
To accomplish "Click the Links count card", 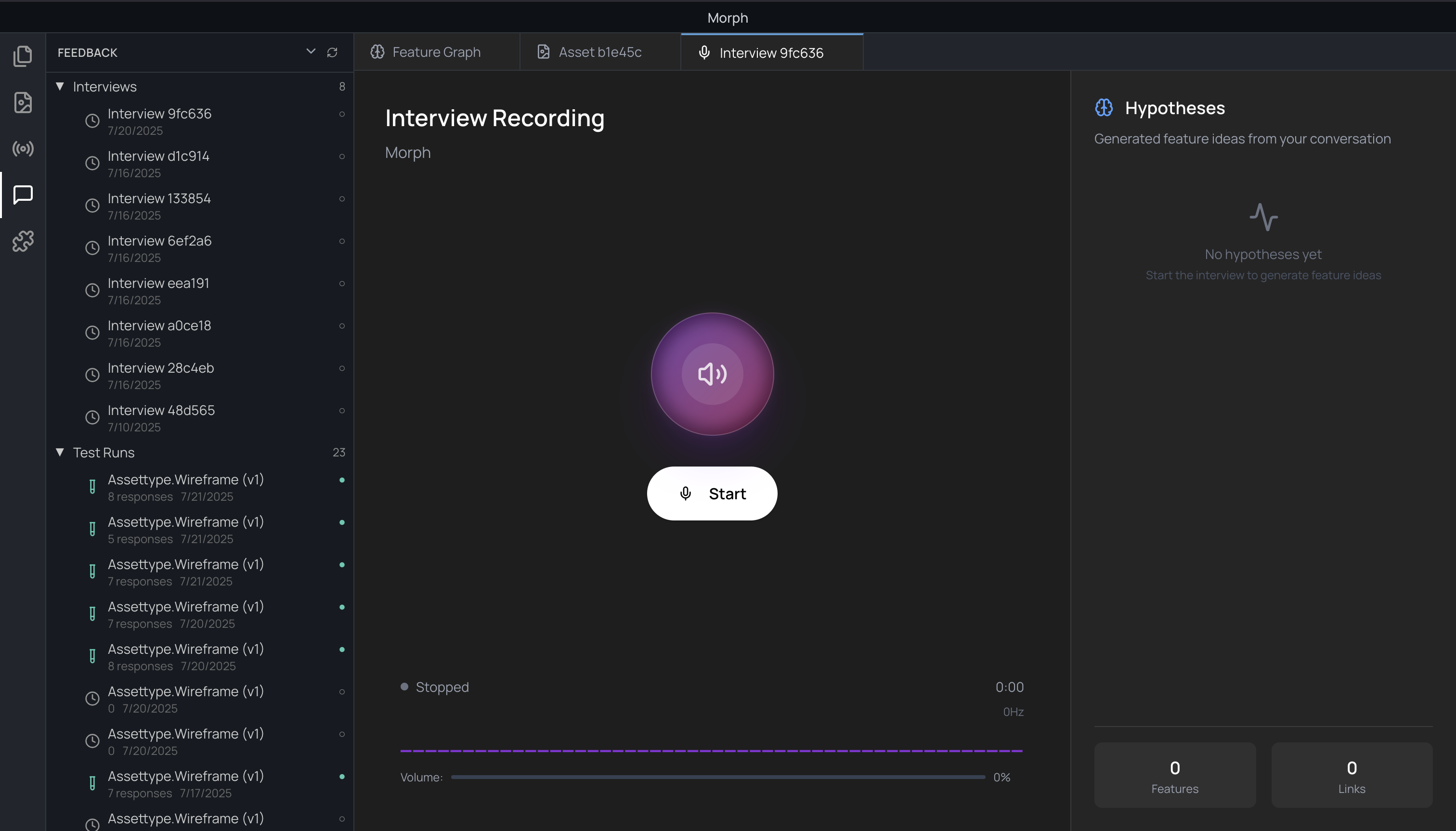I will pos(1351,775).
